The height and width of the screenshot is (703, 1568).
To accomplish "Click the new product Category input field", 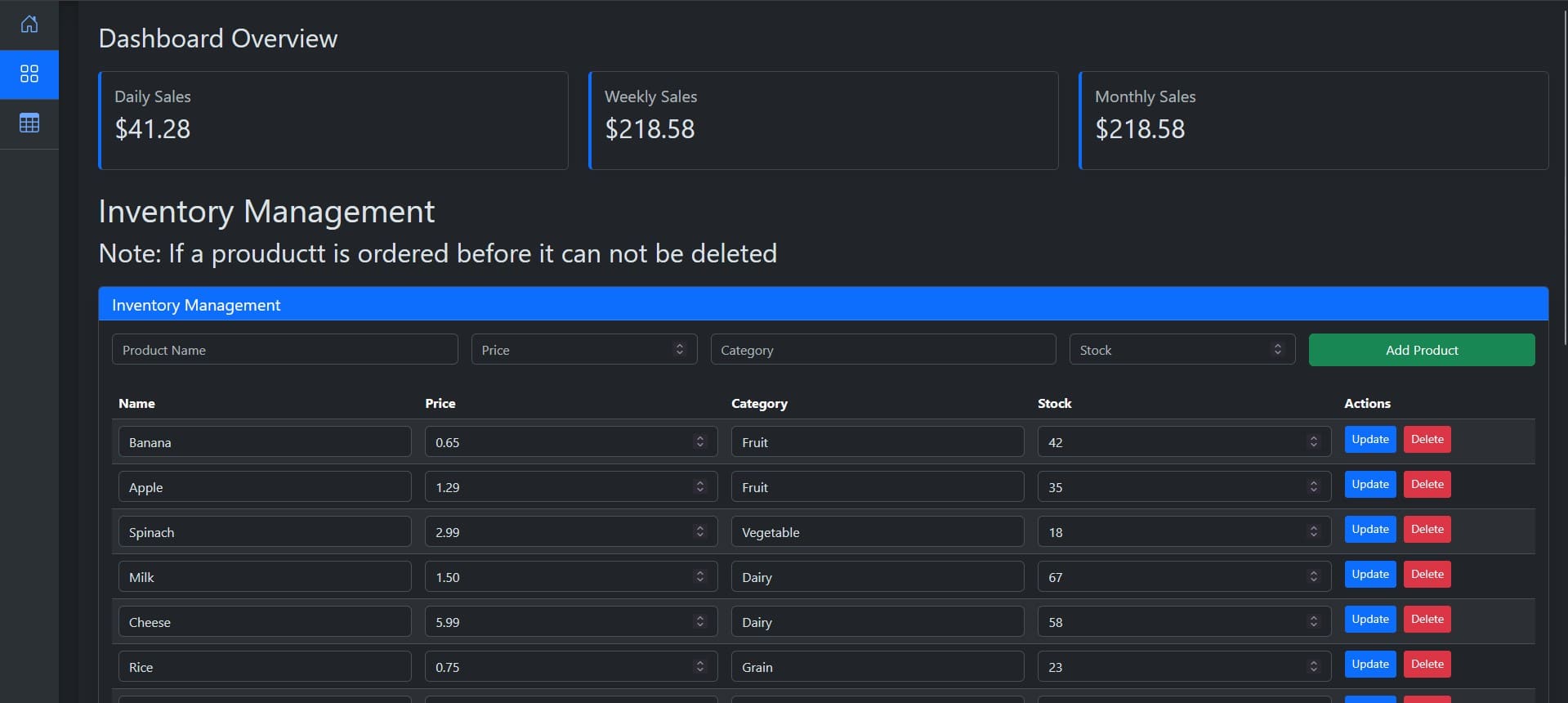I will [882, 350].
